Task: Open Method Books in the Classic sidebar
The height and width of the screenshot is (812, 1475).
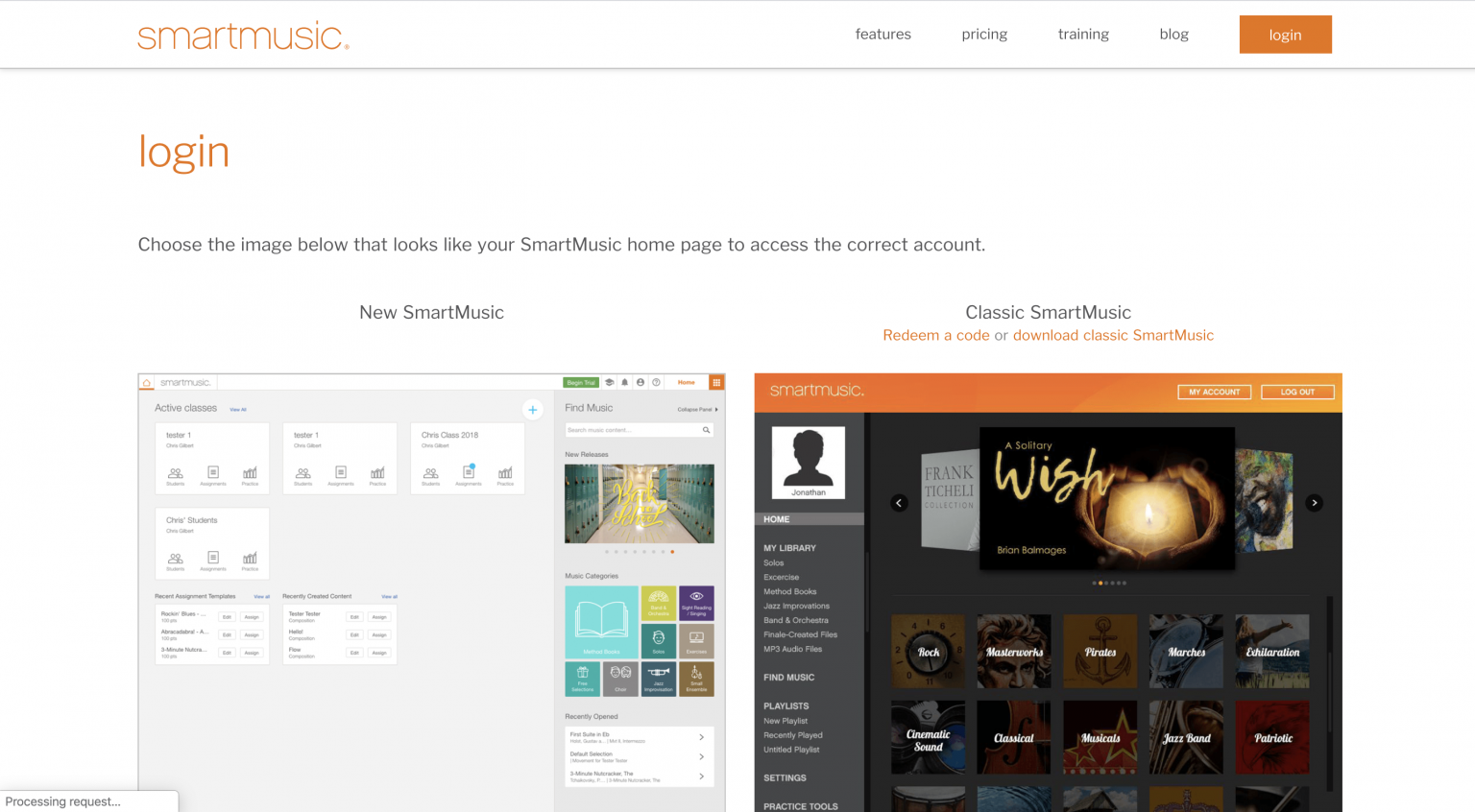Action: point(790,591)
